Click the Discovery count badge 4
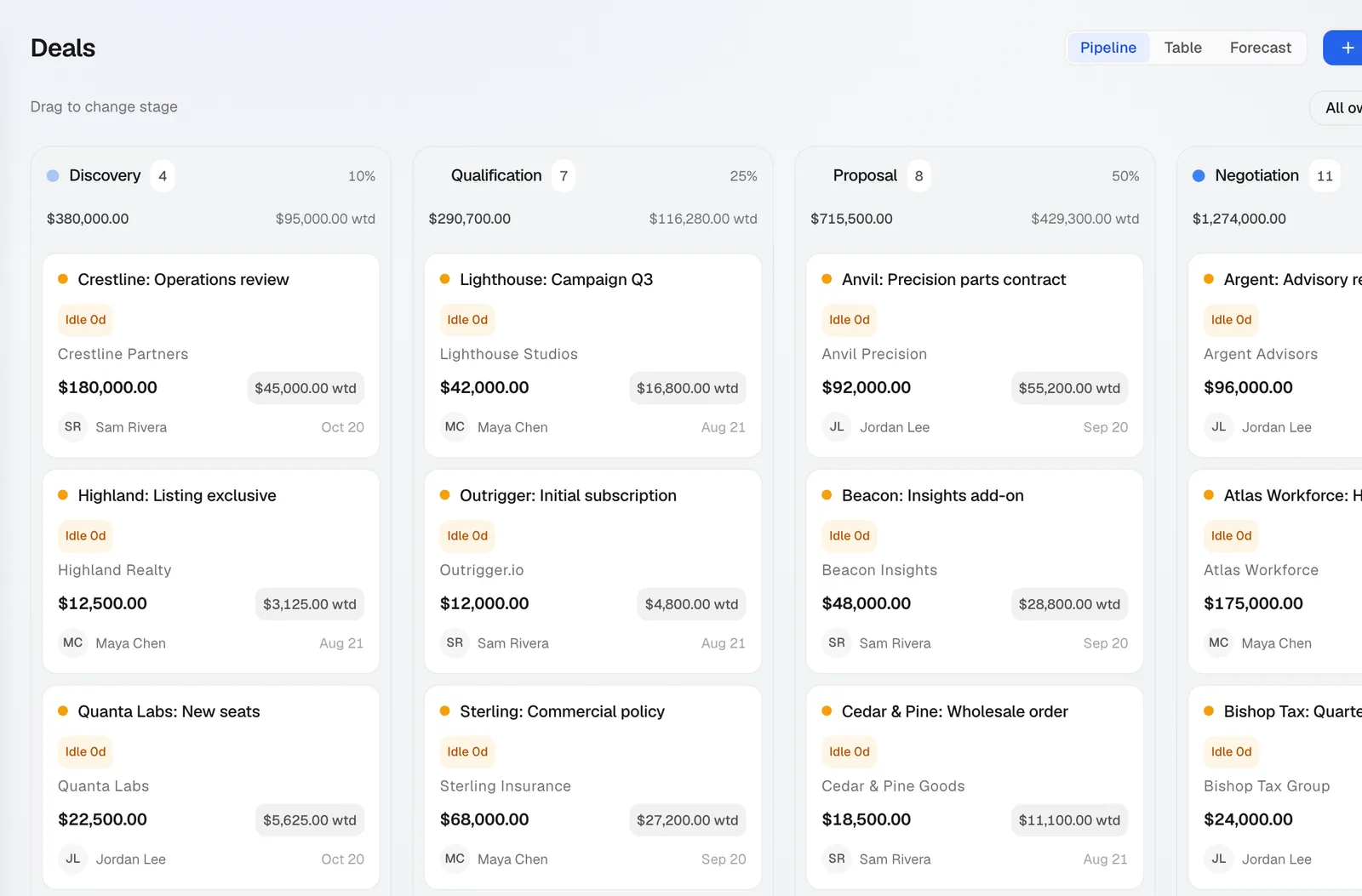The image size is (1362, 896). (x=163, y=176)
